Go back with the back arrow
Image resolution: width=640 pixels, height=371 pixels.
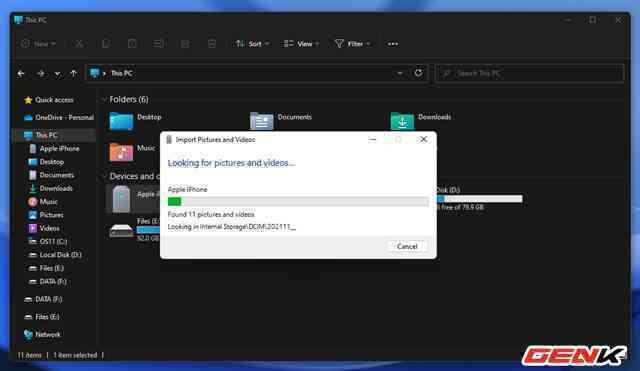(21, 73)
